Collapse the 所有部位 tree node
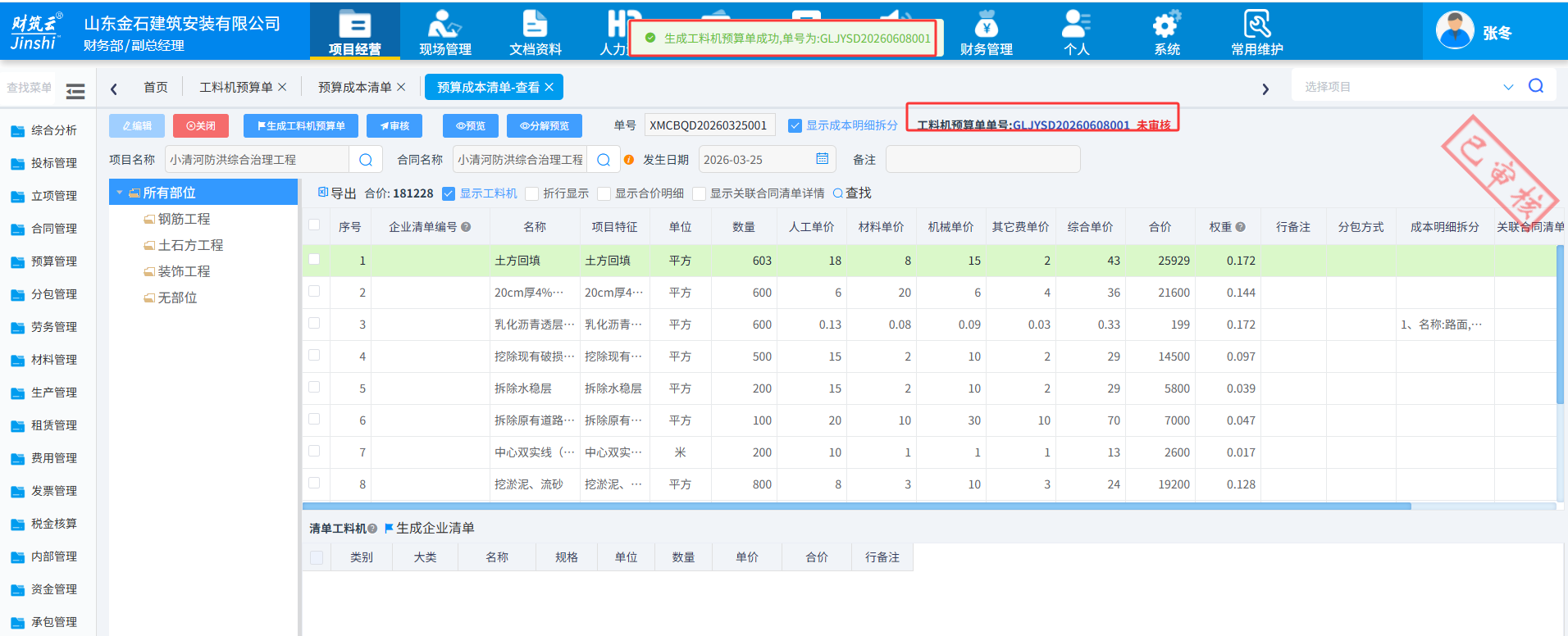The height and width of the screenshot is (636, 1568). [x=120, y=193]
